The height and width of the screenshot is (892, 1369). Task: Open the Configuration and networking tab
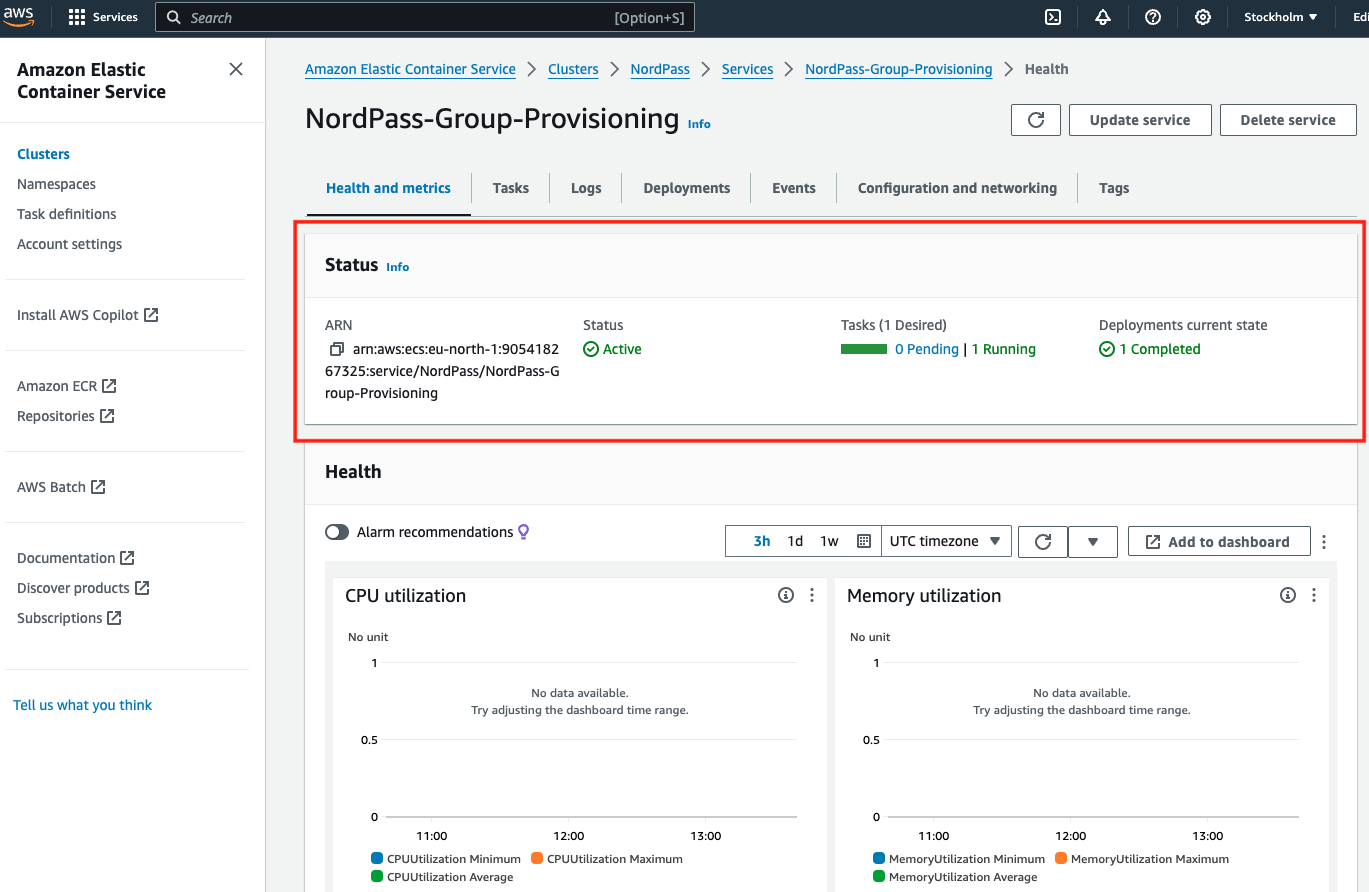(x=957, y=188)
